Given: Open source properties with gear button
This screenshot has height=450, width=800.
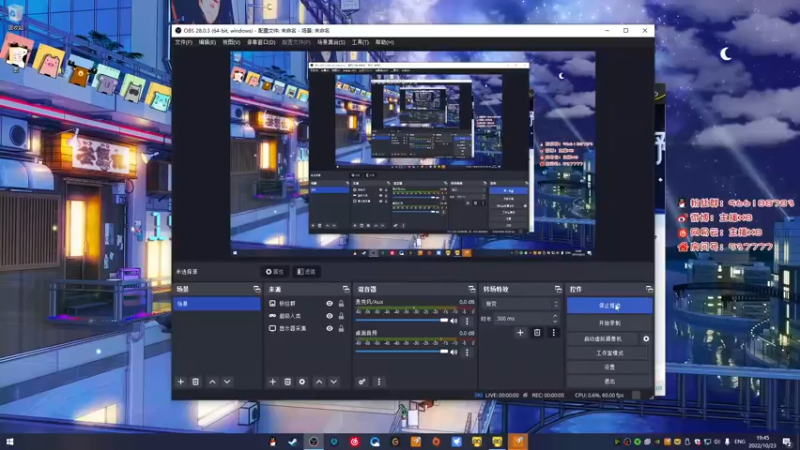Looking at the screenshot, I should (x=274, y=272).
